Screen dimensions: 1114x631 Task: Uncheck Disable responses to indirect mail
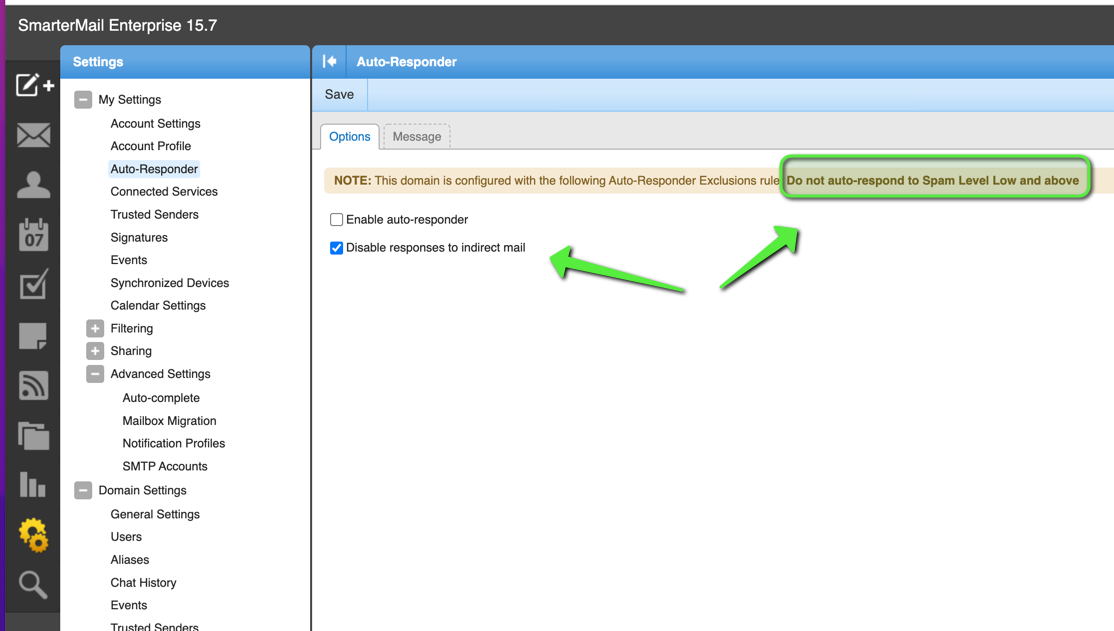(x=337, y=248)
